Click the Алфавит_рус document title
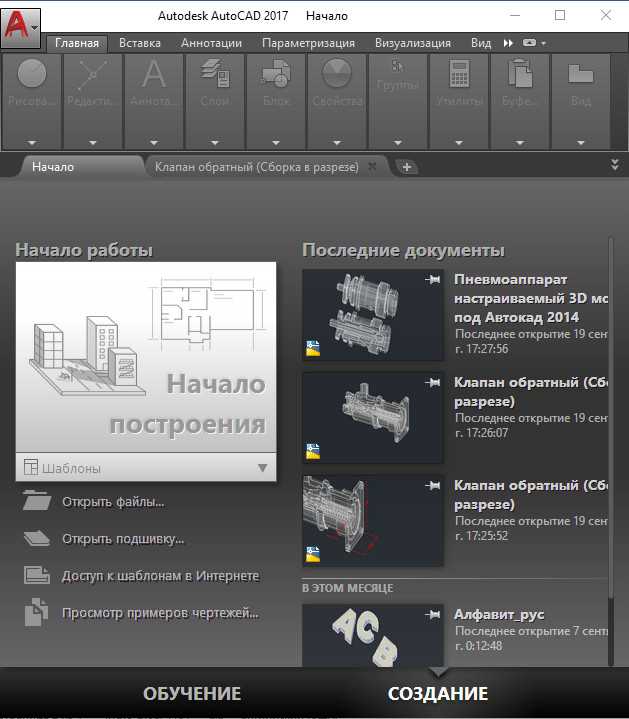 [x=499, y=614]
